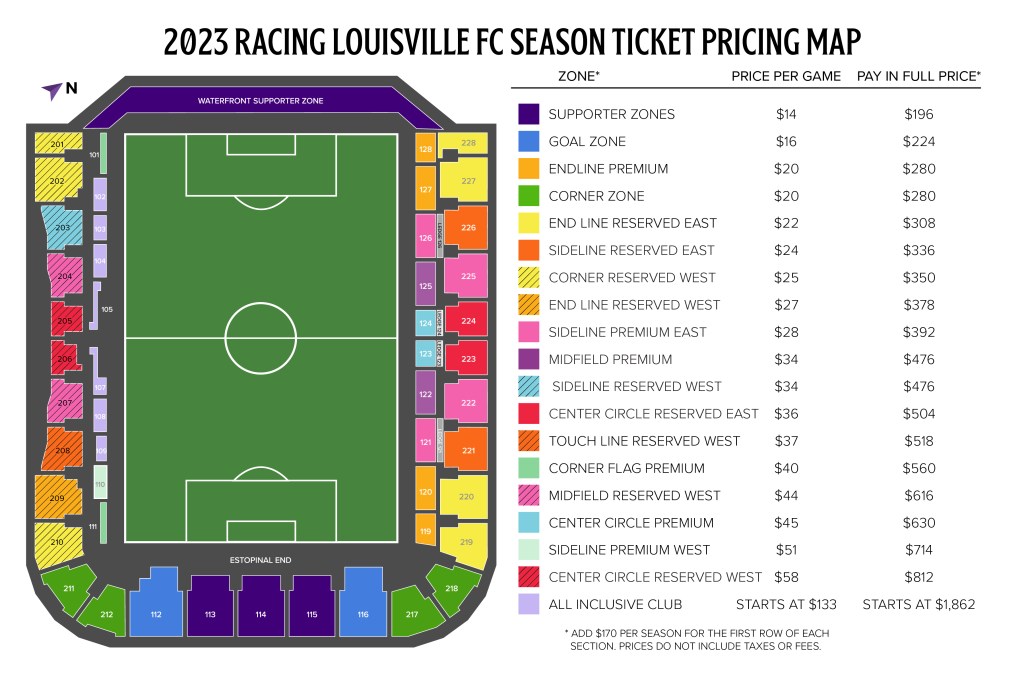The width and height of the screenshot is (1024, 682).
Task: Select midfield premium section 125
Action: click(x=425, y=284)
